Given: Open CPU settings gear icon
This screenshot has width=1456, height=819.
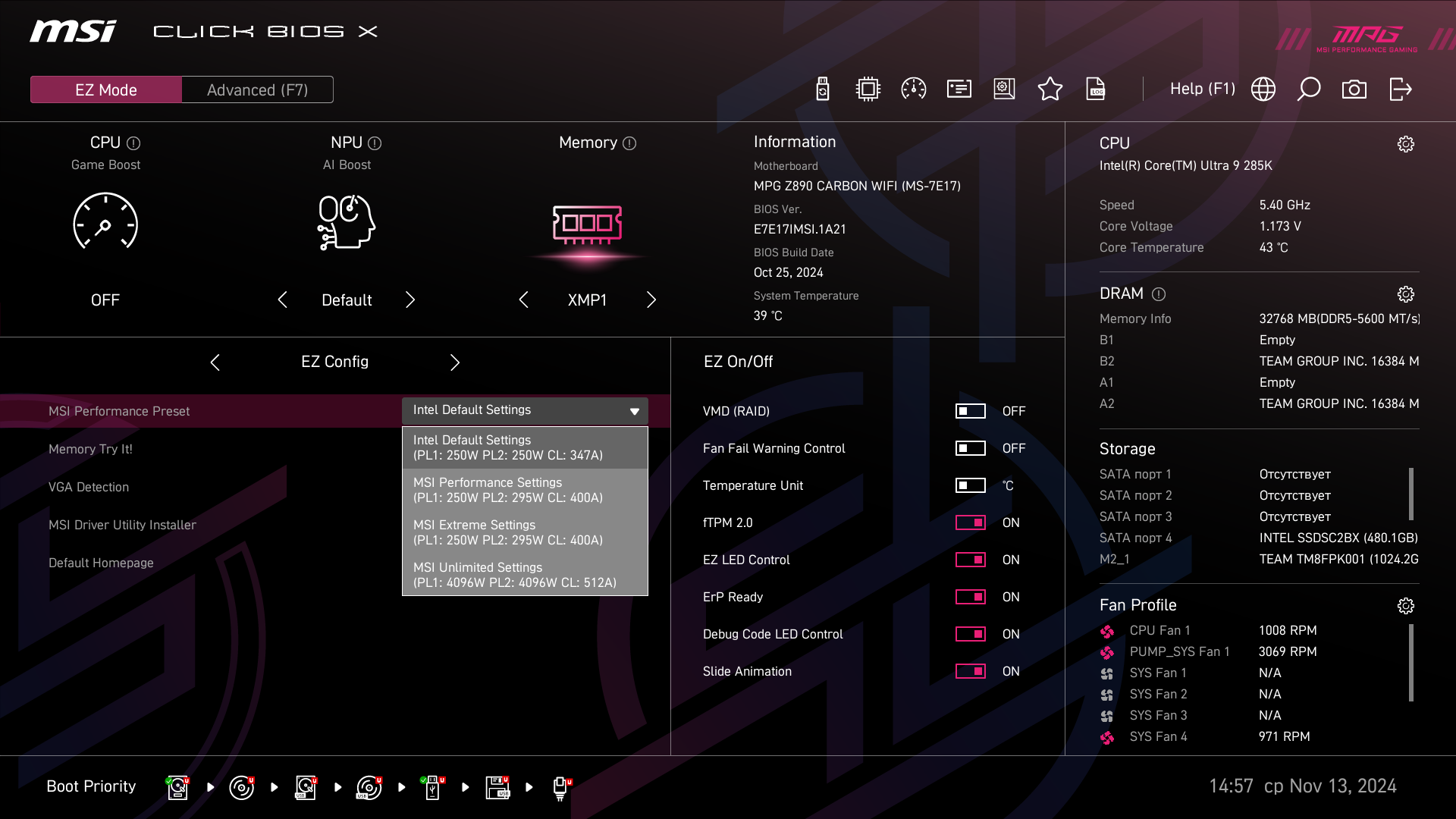Looking at the screenshot, I should point(1405,144).
